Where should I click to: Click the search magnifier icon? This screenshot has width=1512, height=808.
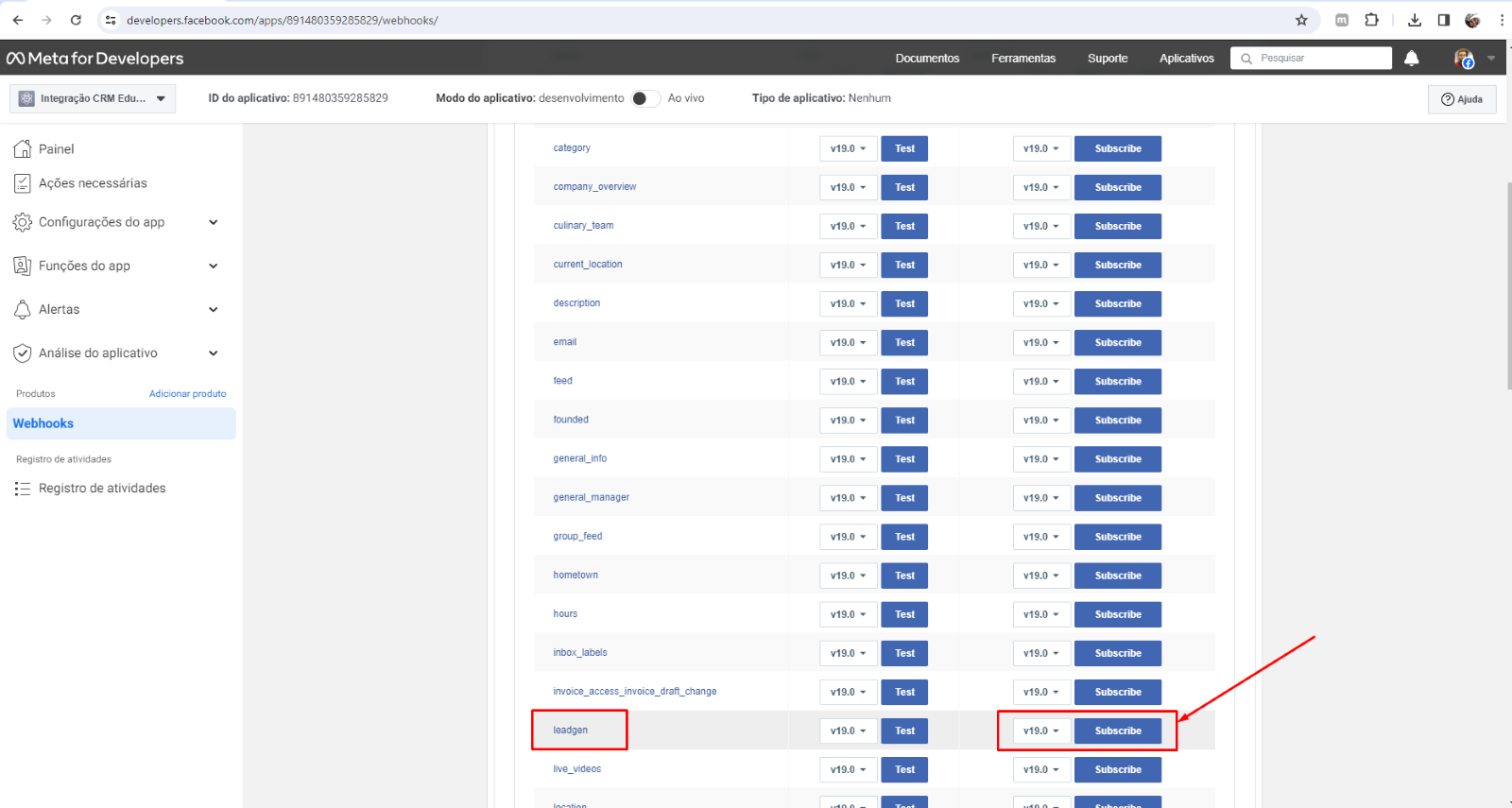click(1246, 59)
